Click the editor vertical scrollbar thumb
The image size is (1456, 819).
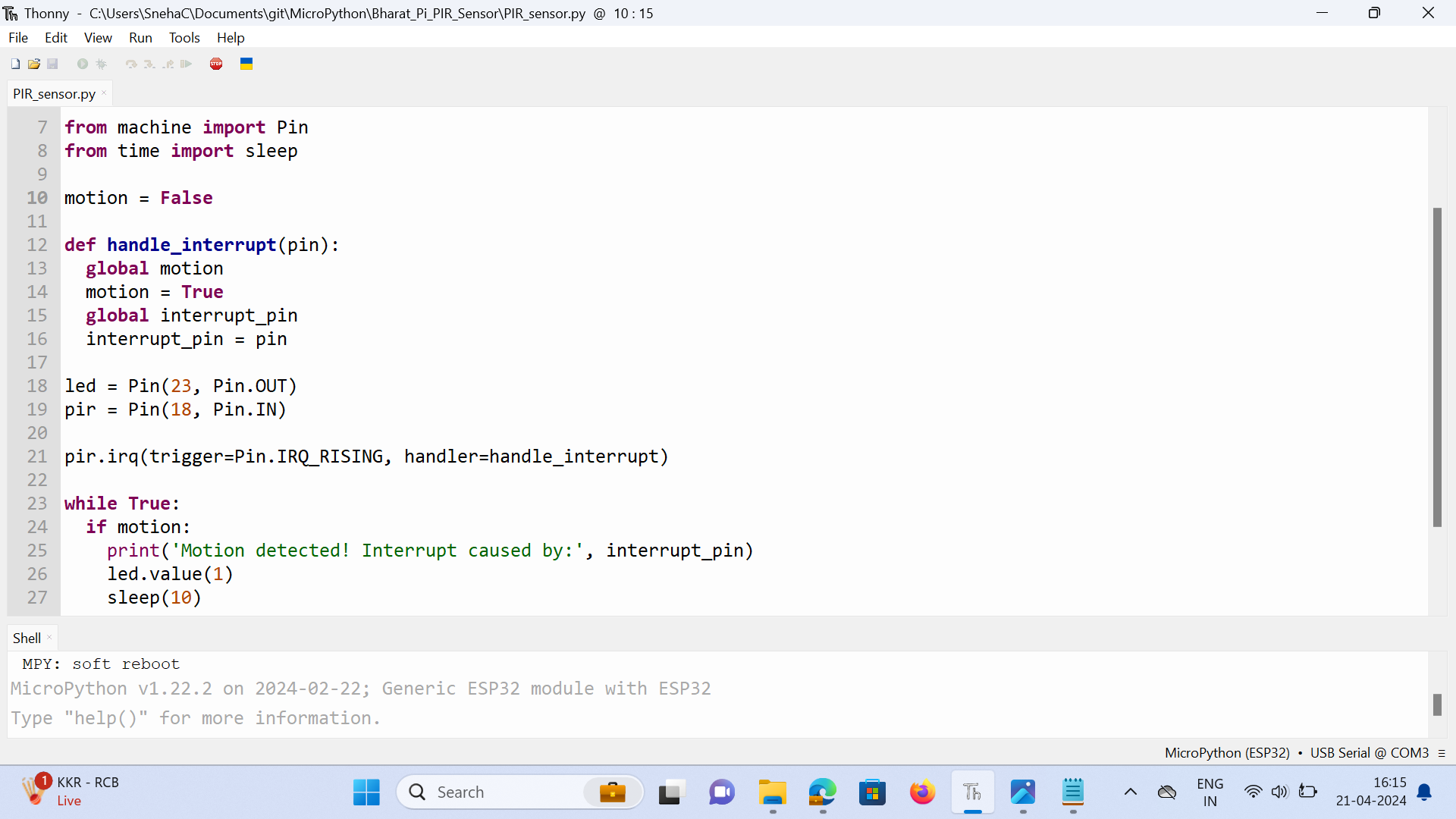coord(1437,367)
